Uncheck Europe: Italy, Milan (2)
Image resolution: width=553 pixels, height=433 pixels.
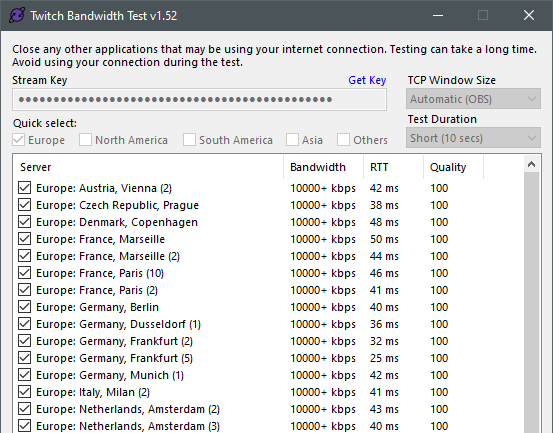tap(24, 392)
